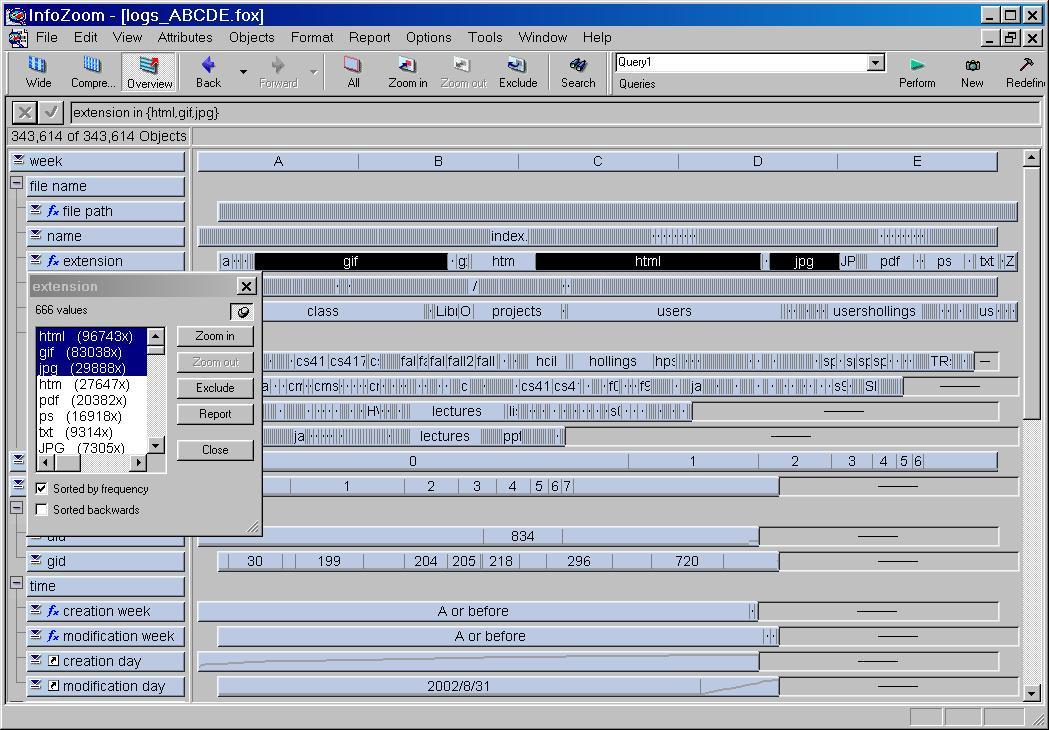Screen dimensions: 1049x730
Task: Open the Report menu
Action: click(369, 37)
